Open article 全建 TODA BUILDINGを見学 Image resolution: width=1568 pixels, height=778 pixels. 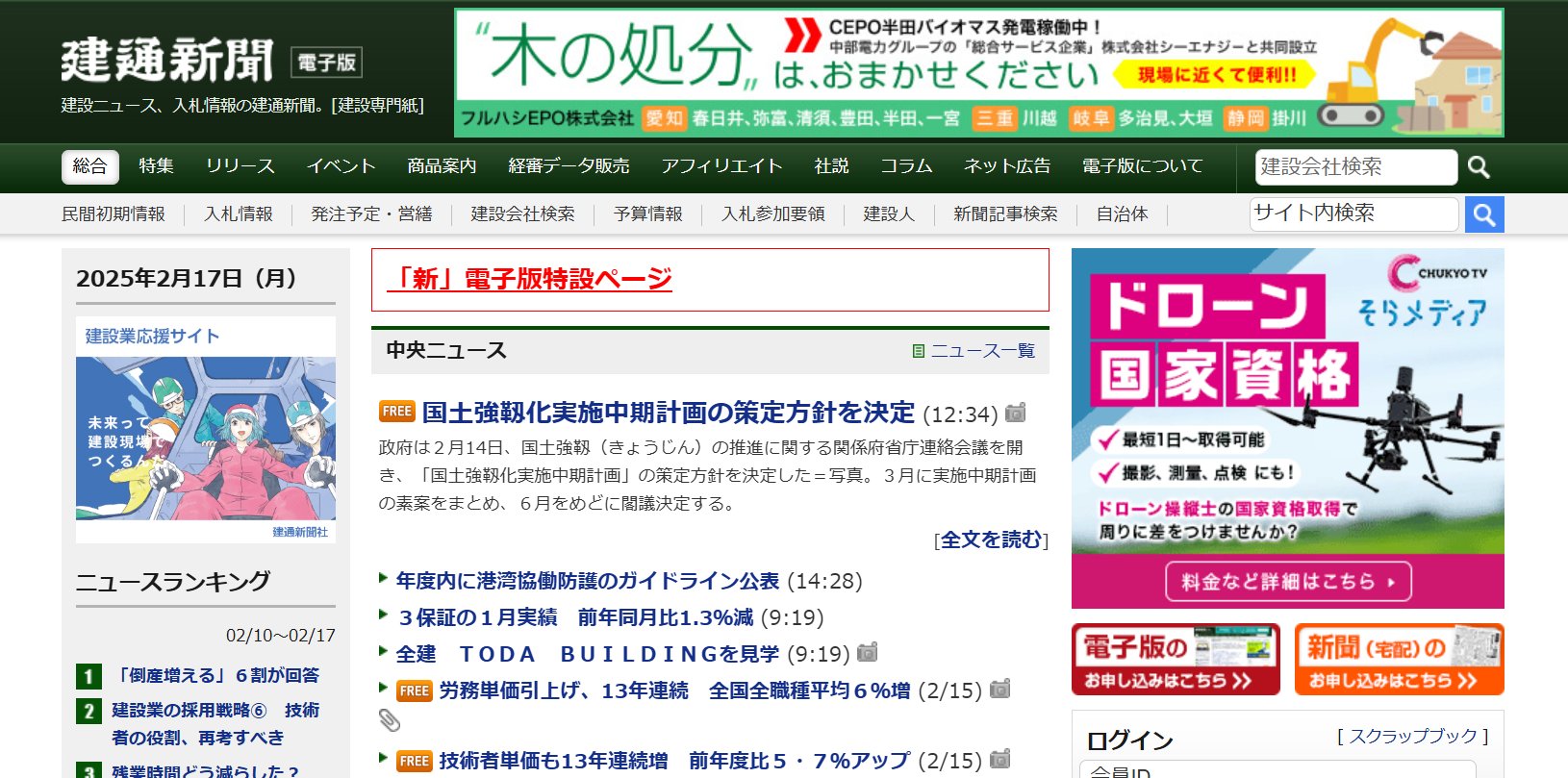click(588, 654)
